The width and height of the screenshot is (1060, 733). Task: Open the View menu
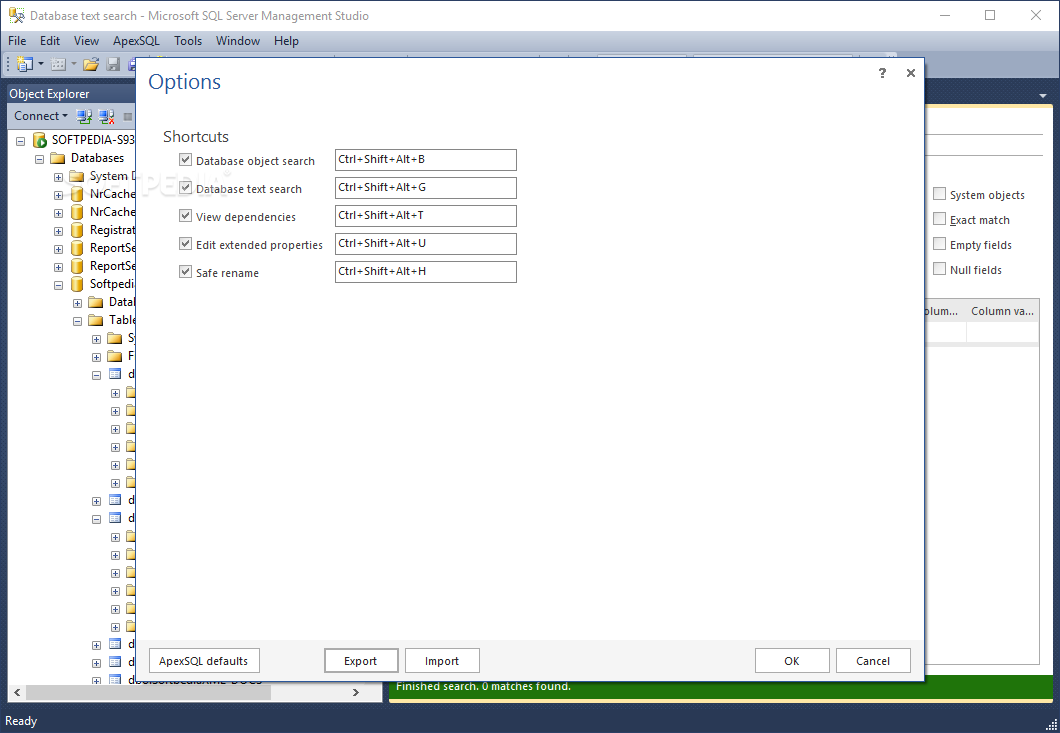86,41
